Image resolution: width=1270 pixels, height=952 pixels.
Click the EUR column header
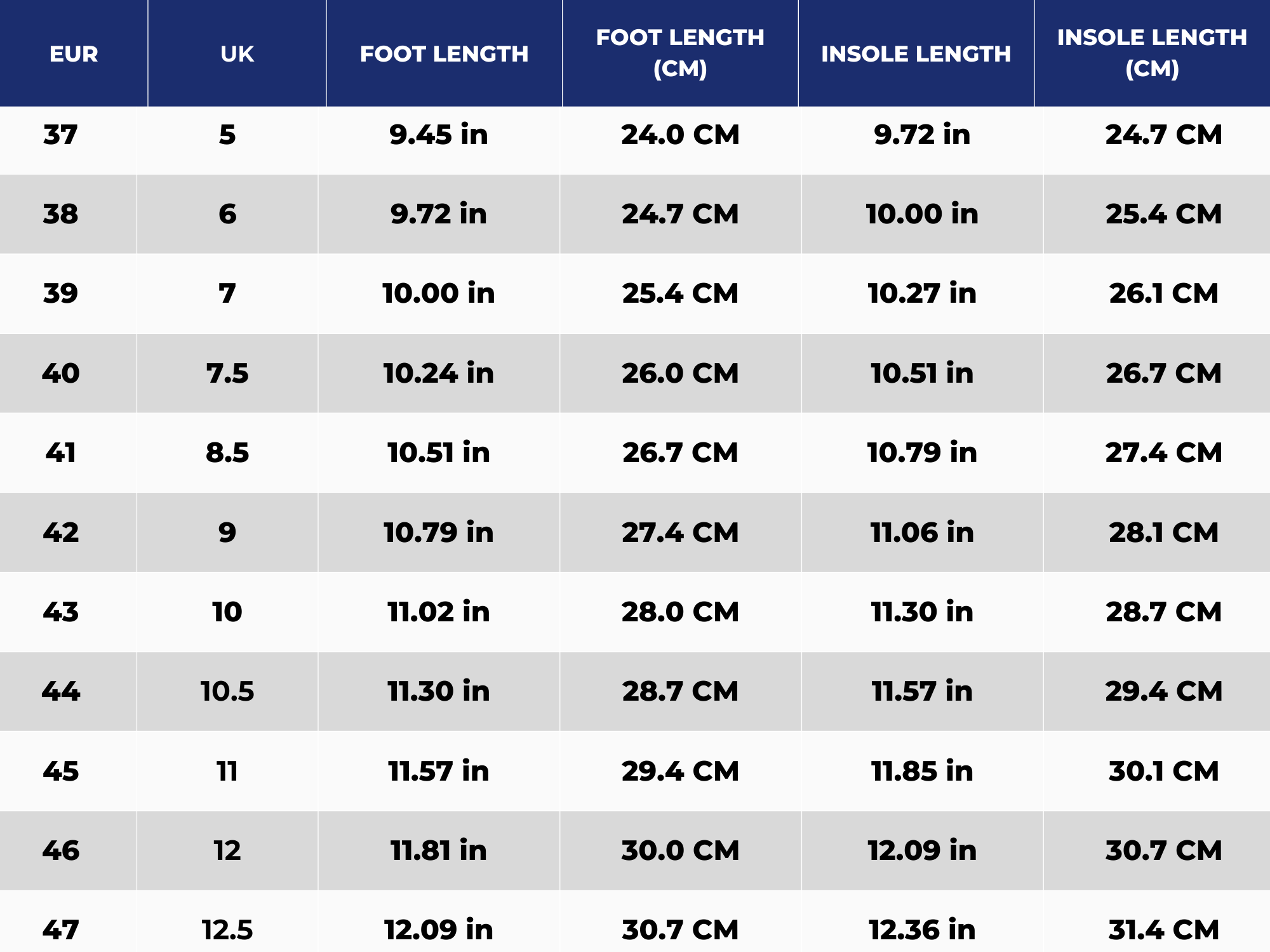[x=74, y=54]
